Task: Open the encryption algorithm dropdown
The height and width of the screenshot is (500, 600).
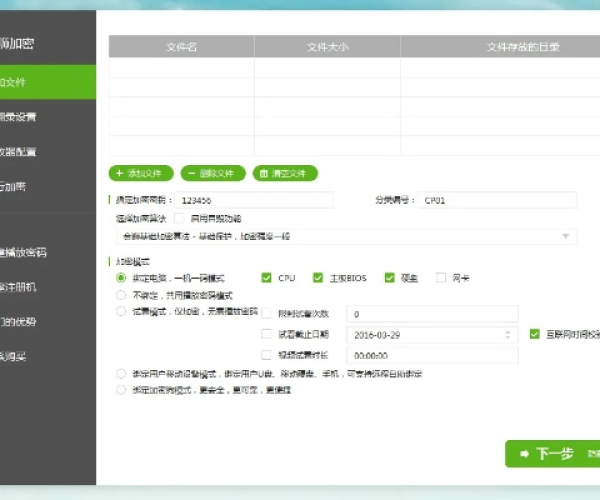Action: point(346,236)
